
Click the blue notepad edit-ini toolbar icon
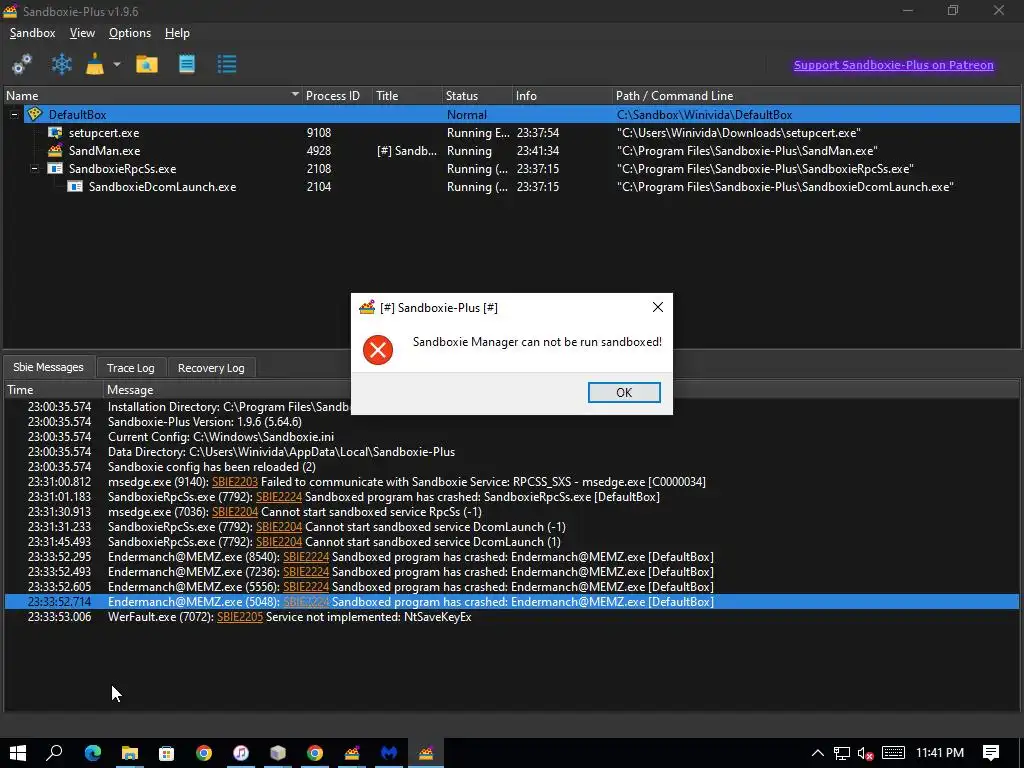(x=187, y=64)
